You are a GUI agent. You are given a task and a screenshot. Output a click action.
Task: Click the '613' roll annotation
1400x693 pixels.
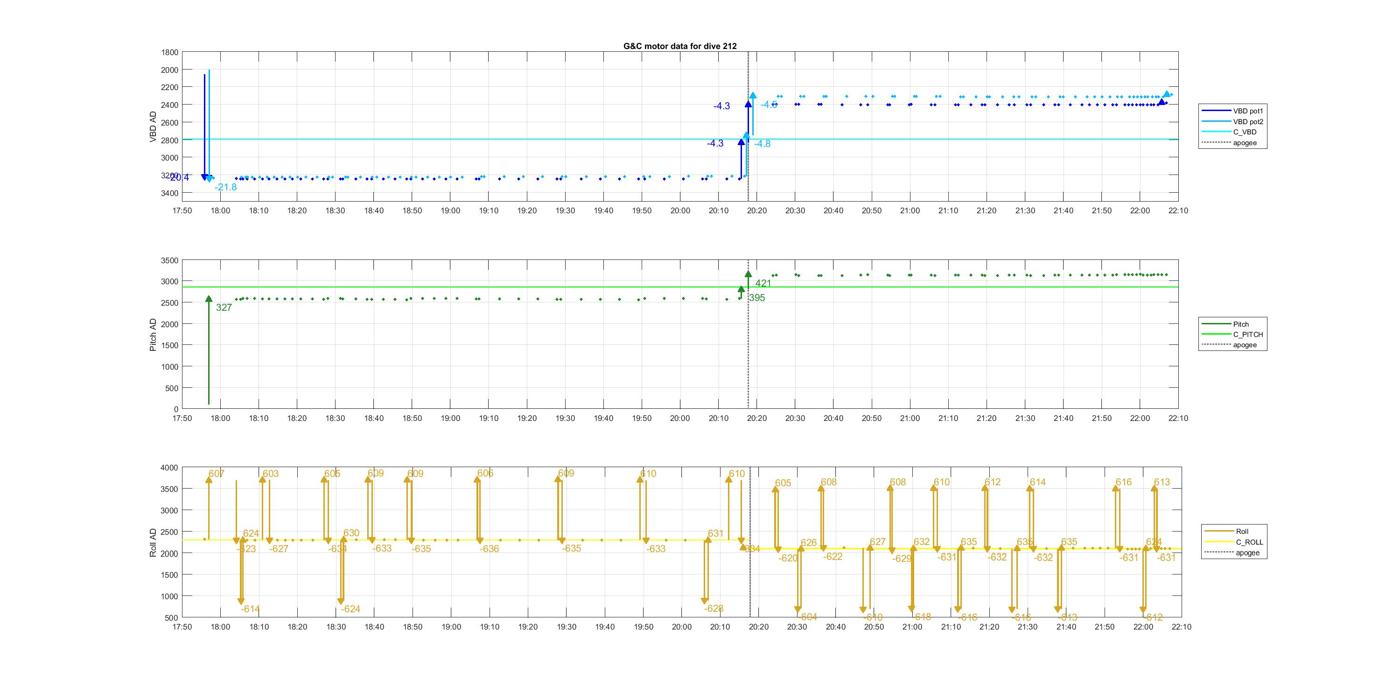pyautogui.click(x=1162, y=483)
